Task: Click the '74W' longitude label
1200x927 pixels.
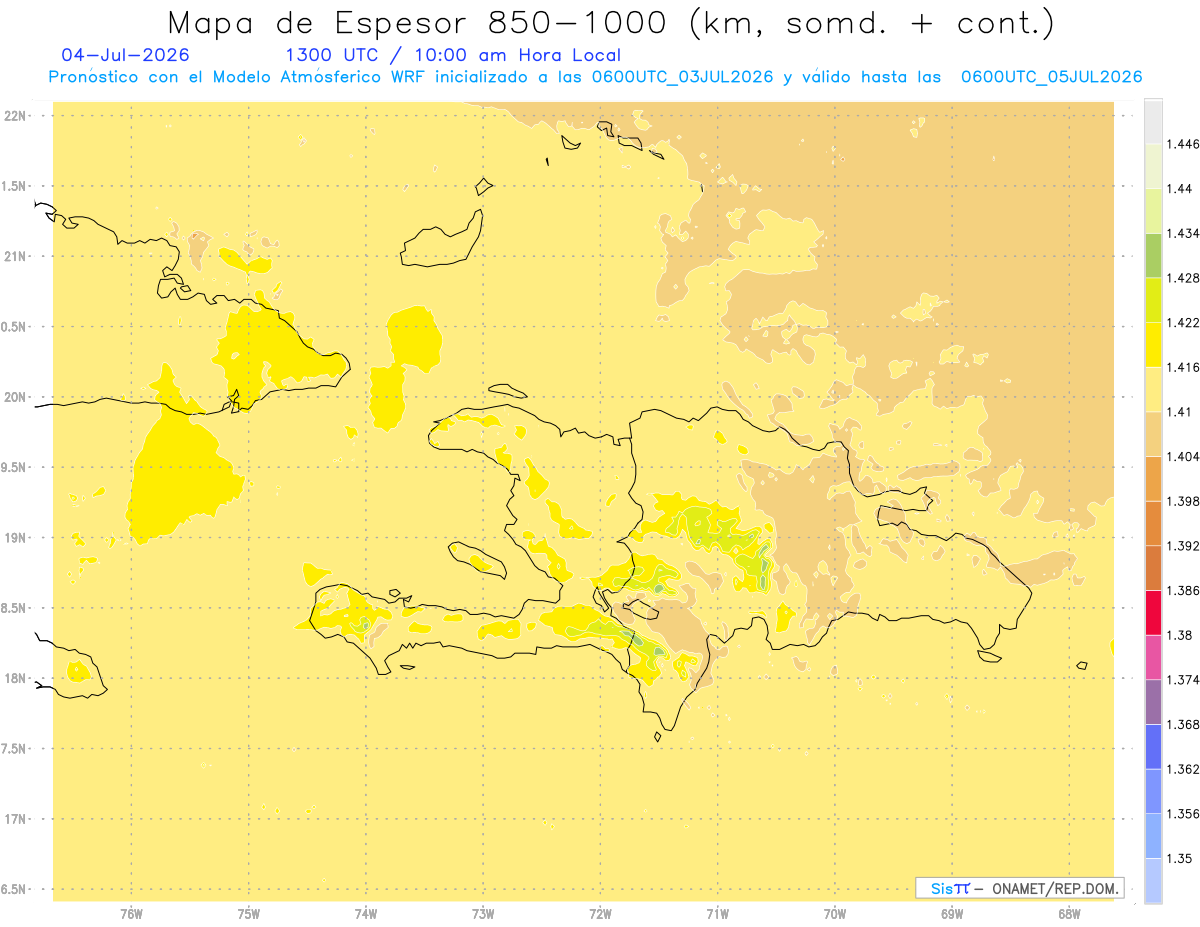Action: pos(366,912)
